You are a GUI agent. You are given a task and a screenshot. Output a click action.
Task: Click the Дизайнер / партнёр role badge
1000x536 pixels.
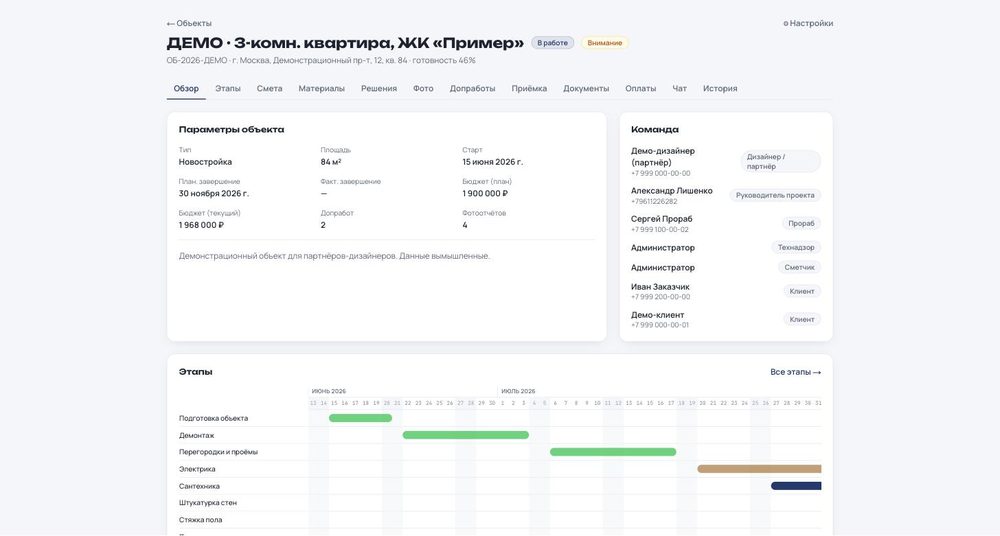tap(781, 161)
